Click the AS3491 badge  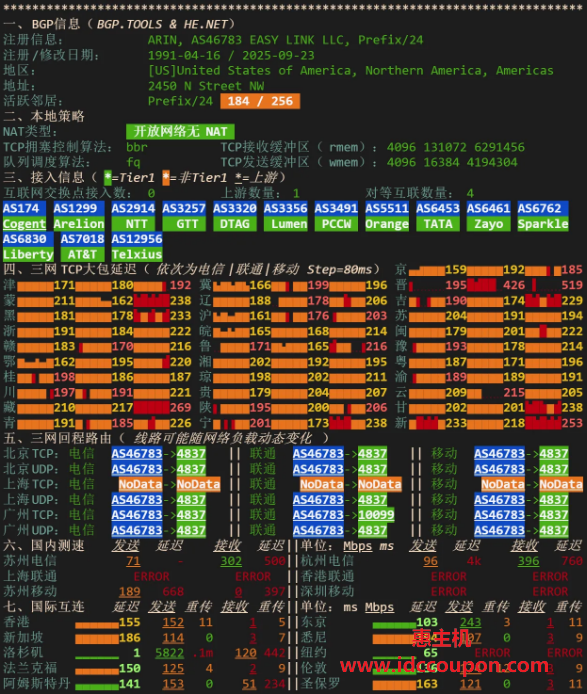(336, 208)
